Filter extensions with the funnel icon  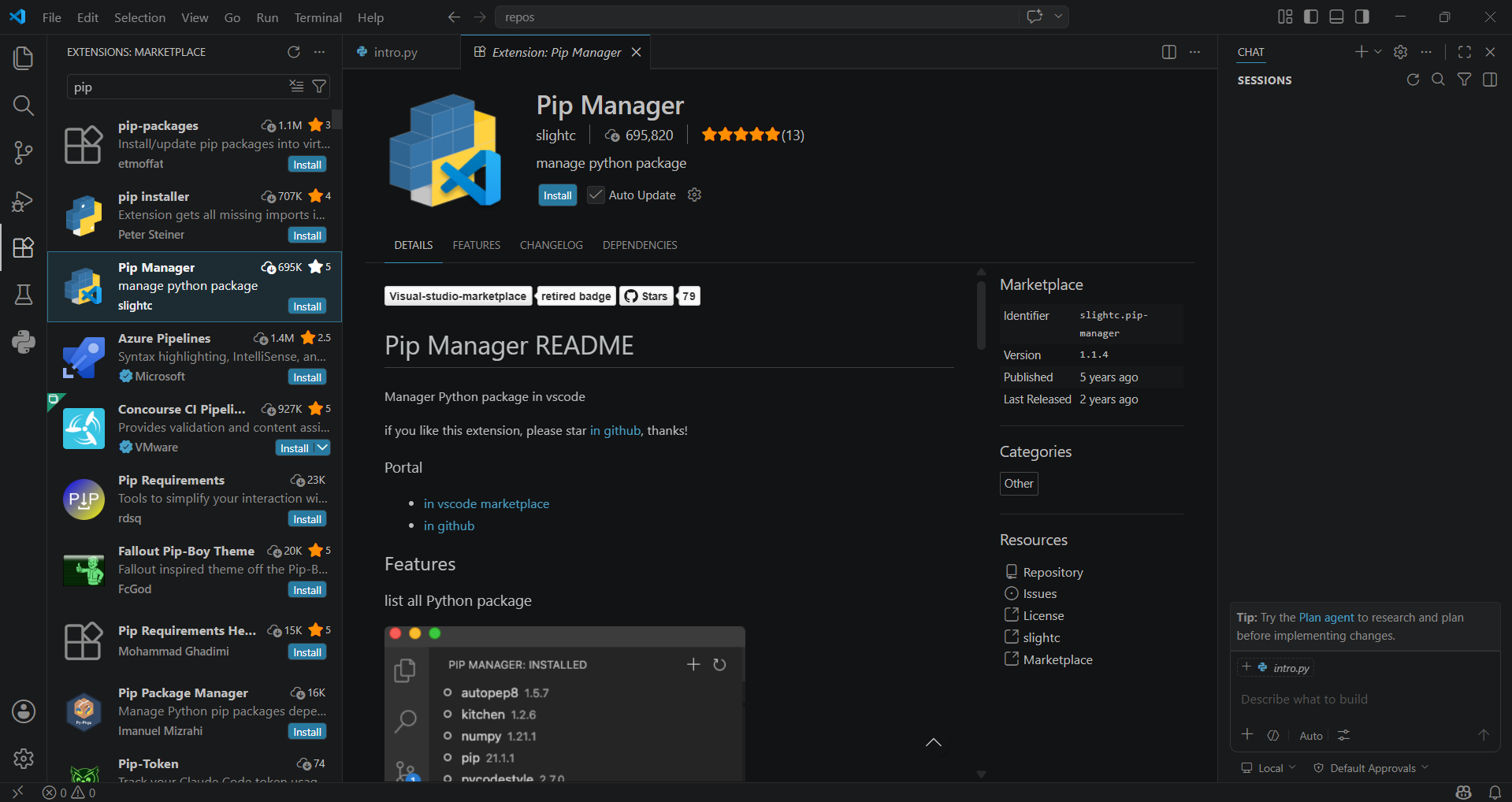319,86
